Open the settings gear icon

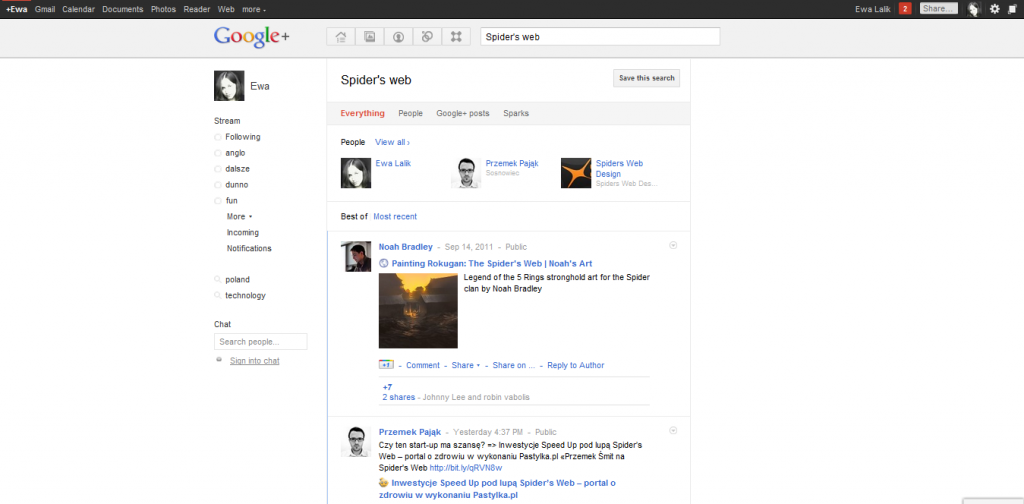(x=995, y=9)
